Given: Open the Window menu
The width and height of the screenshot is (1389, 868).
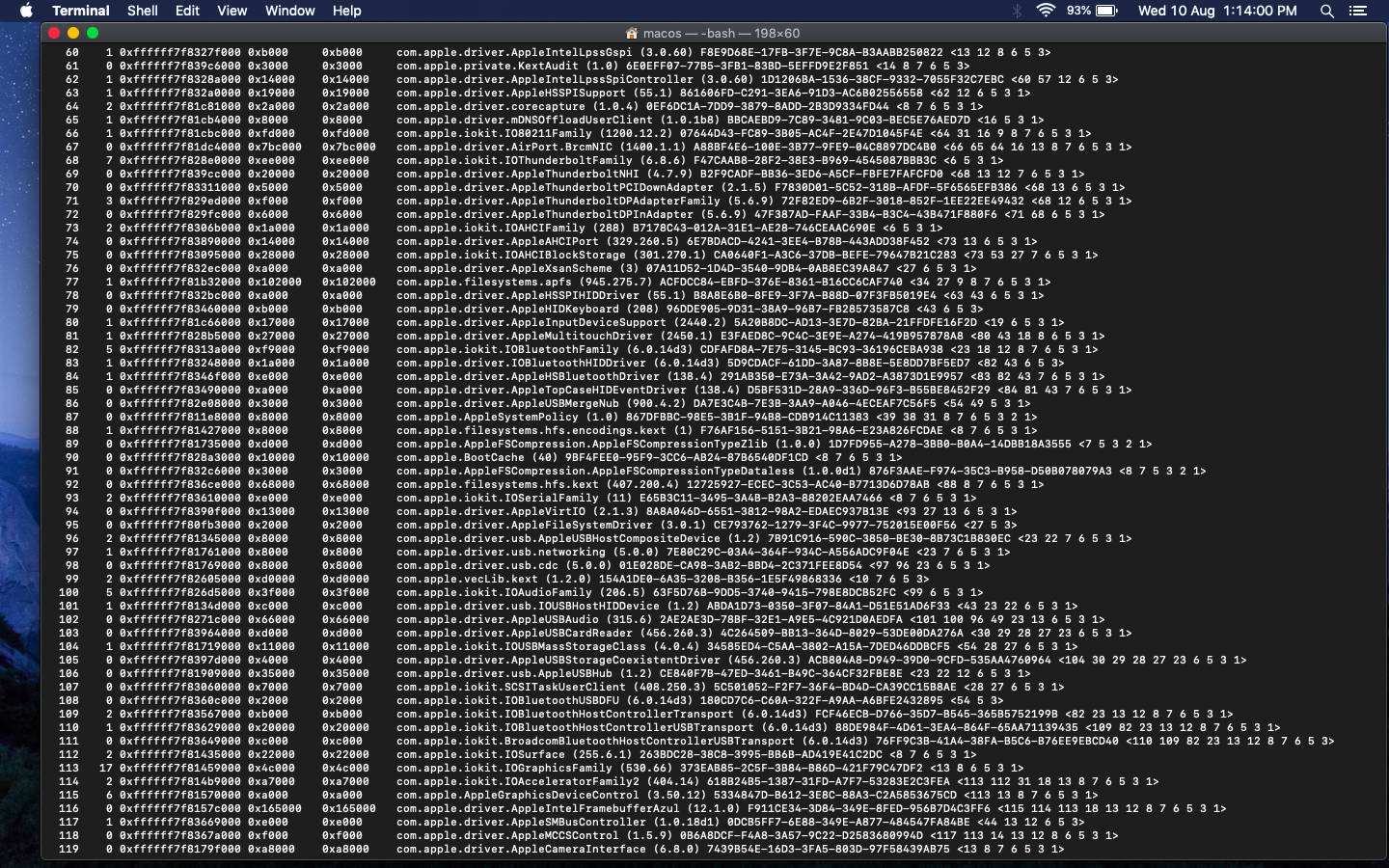Looking at the screenshot, I should 289,11.
